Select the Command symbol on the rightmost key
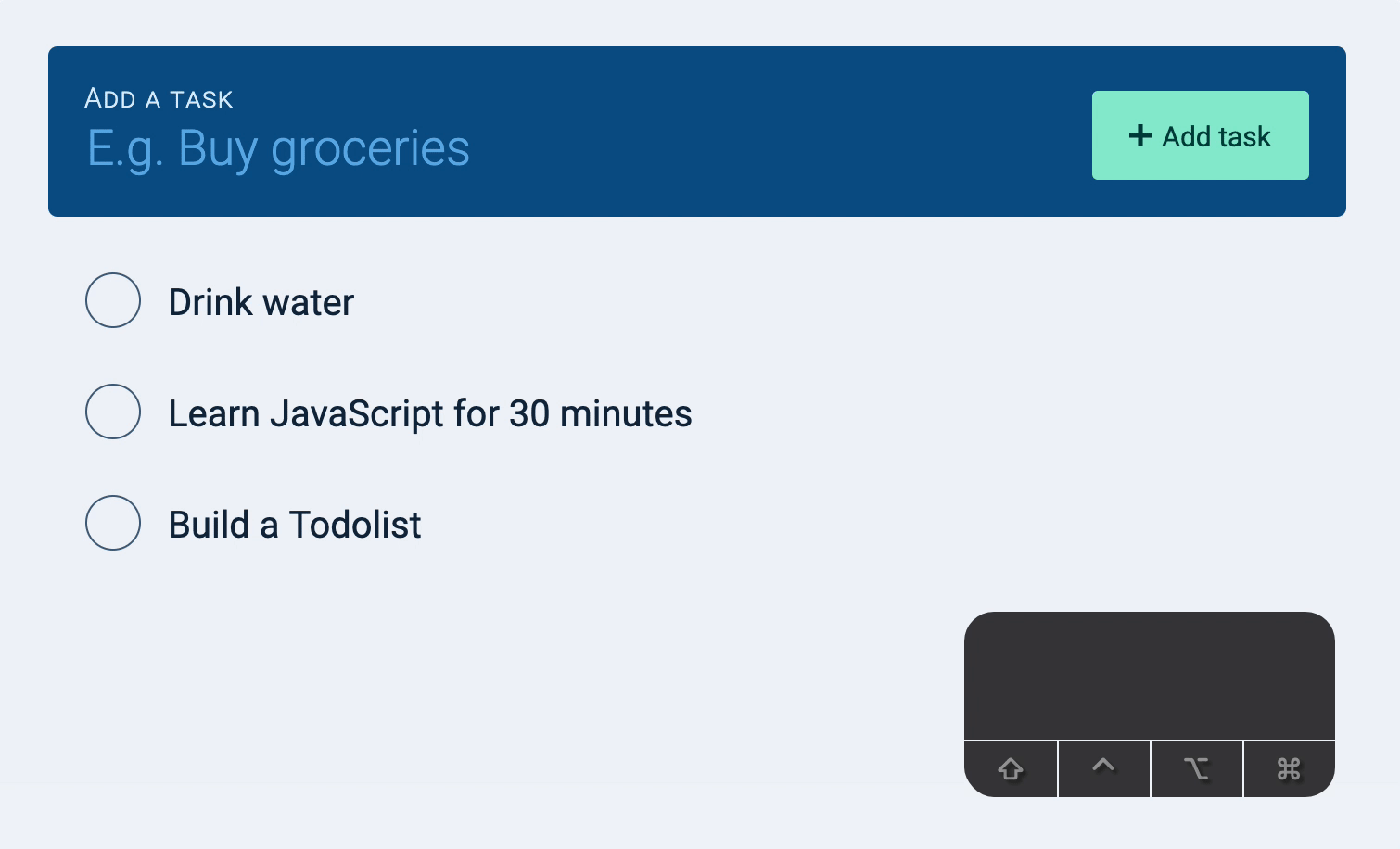This screenshot has width=1400, height=849. tap(1289, 768)
